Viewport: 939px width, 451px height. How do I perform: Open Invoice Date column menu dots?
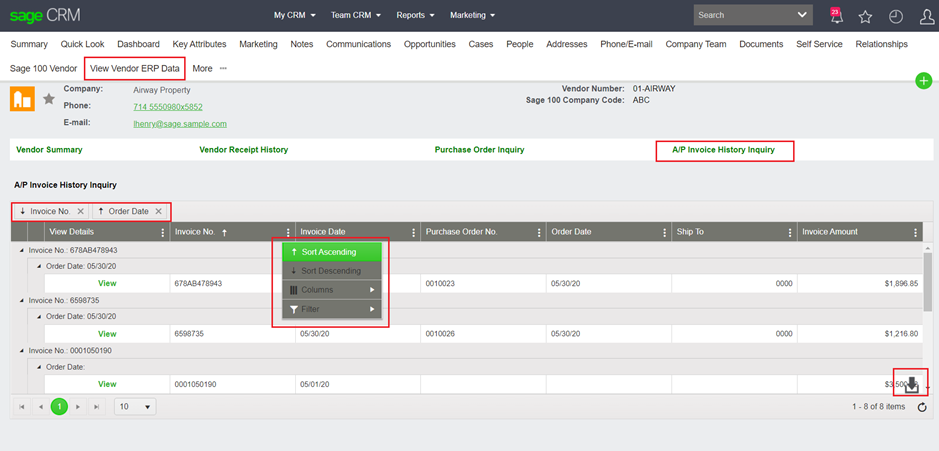(x=413, y=232)
